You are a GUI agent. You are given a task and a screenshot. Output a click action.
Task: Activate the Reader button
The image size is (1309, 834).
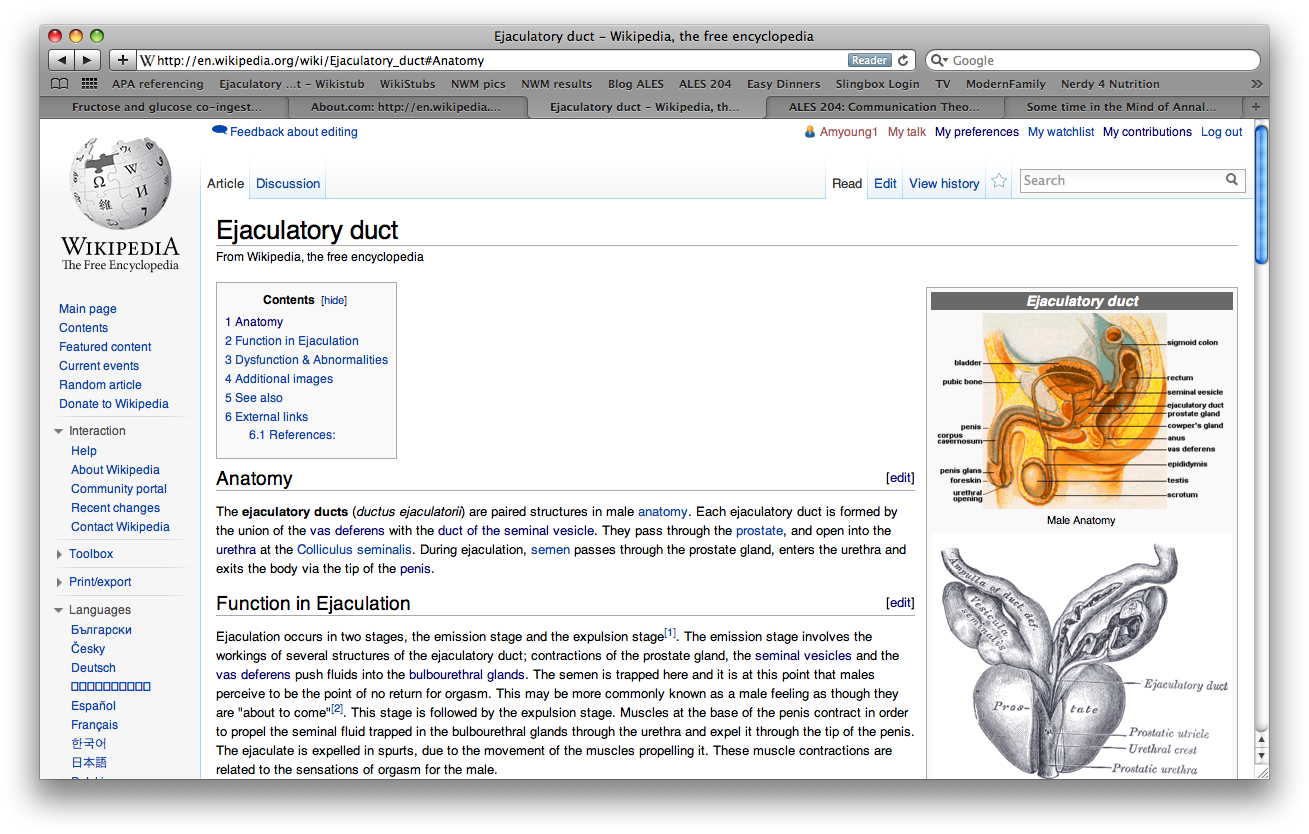869,60
